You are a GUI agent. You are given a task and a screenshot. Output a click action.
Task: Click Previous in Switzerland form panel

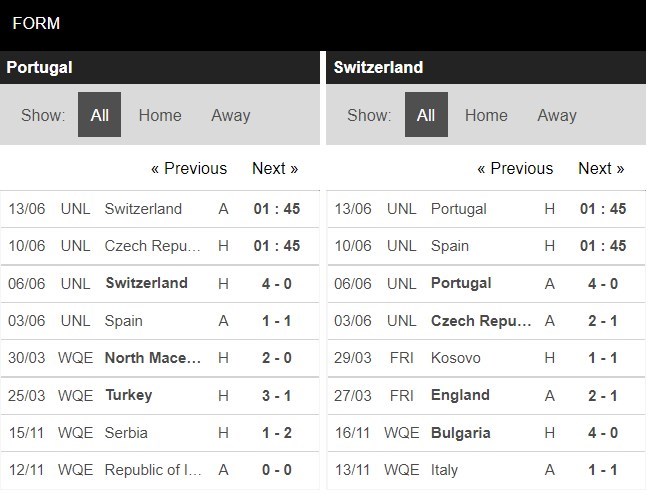click(515, 168)
